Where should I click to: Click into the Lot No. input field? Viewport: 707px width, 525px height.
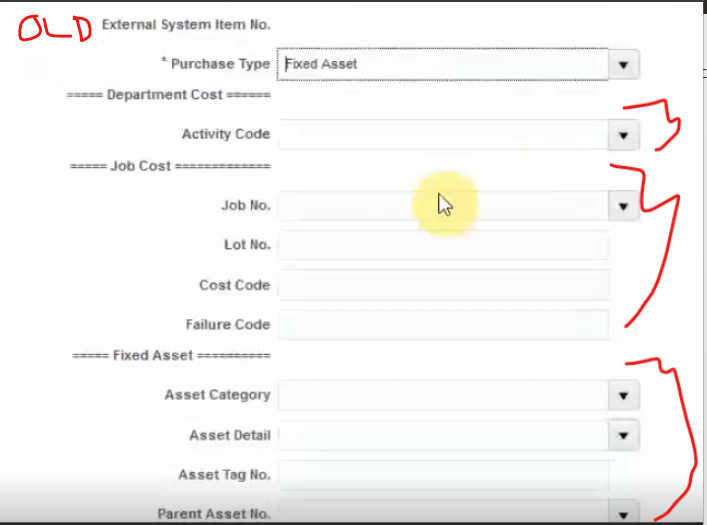444,245
